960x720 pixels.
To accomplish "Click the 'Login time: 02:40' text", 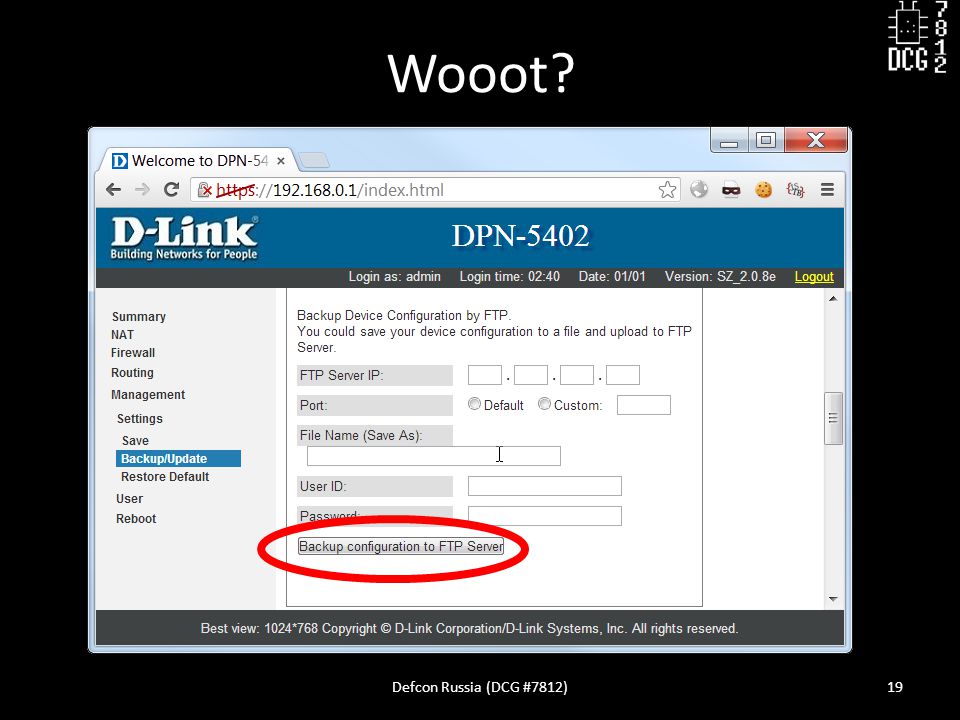I will [509, 277].
